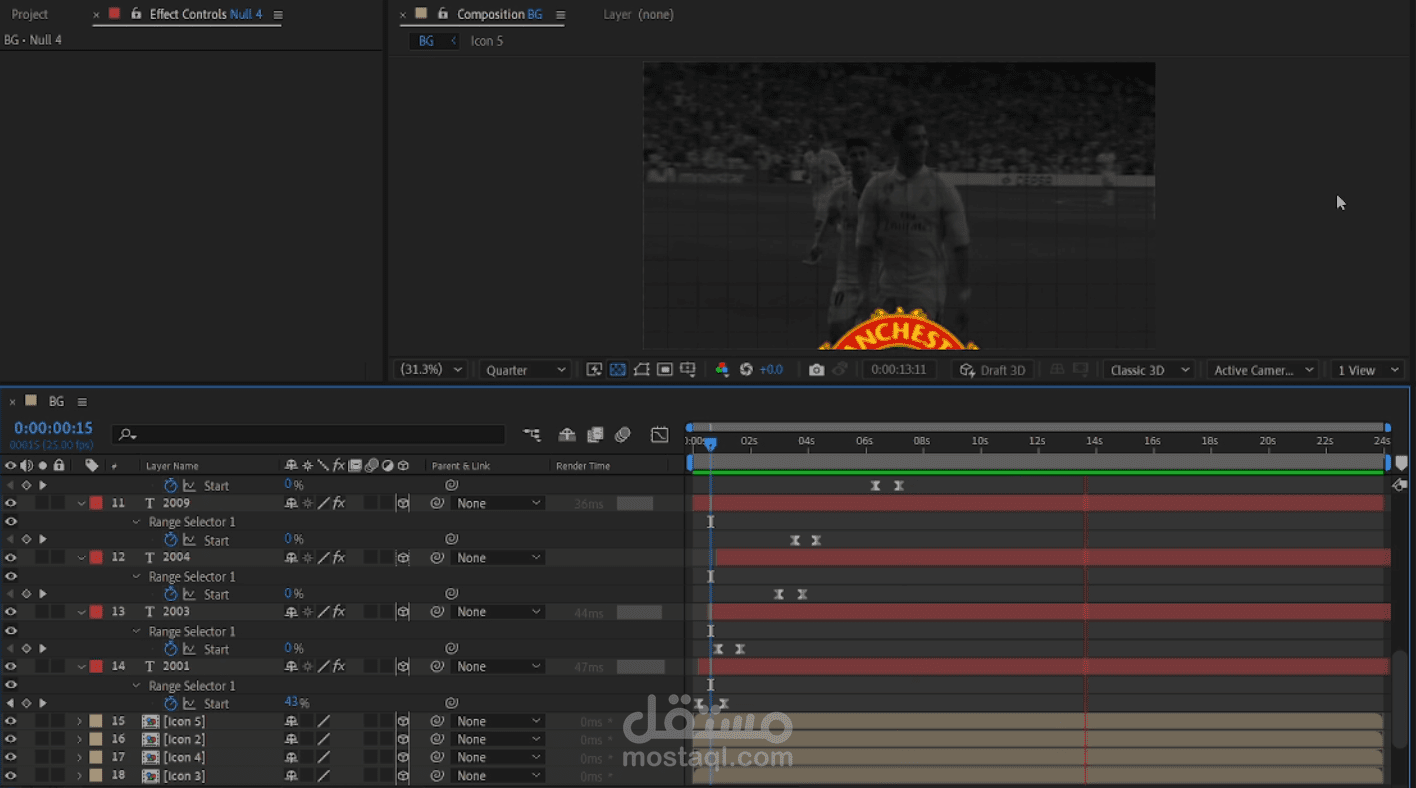The image size is (1416, 788).
Task: Open the Classic 3D renderer dropdown
Action: click(x=1149, y=370)
